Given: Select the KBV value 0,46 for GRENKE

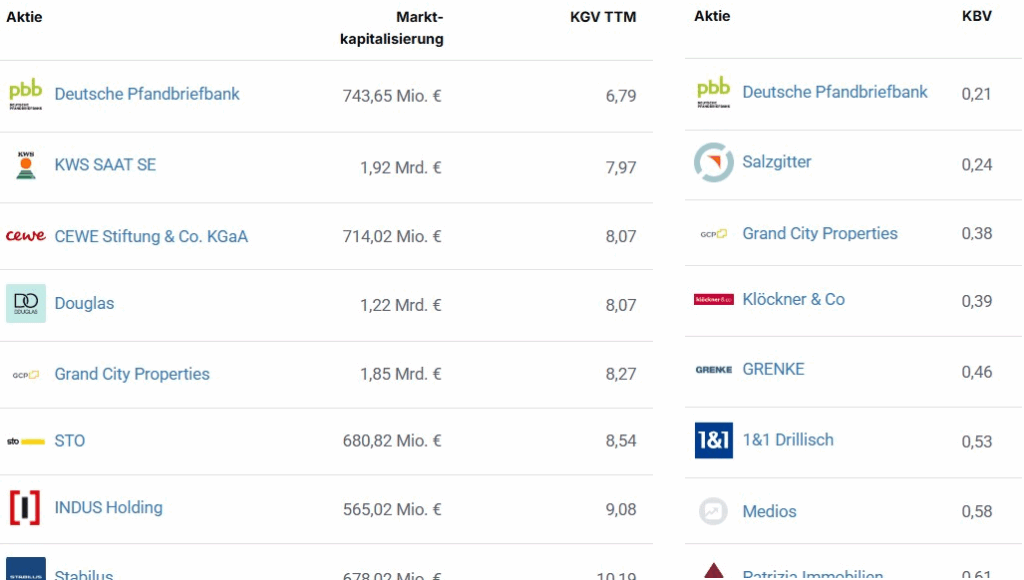Looking at the screenshot, I should pos(976,372).
